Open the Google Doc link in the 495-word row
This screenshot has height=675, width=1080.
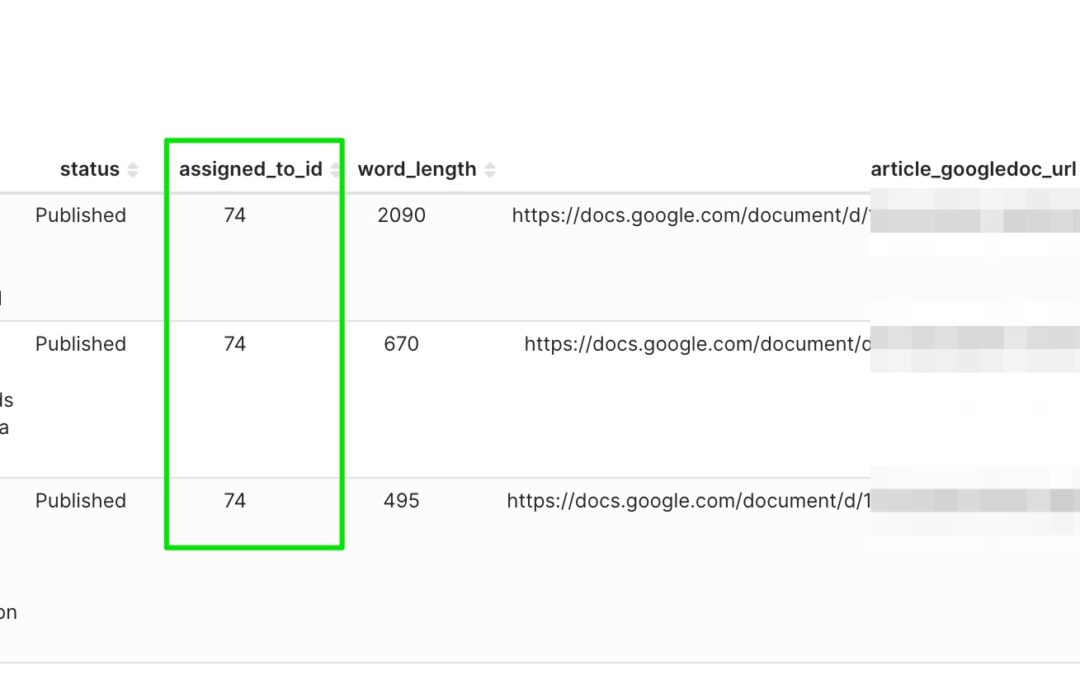[688, 501]
